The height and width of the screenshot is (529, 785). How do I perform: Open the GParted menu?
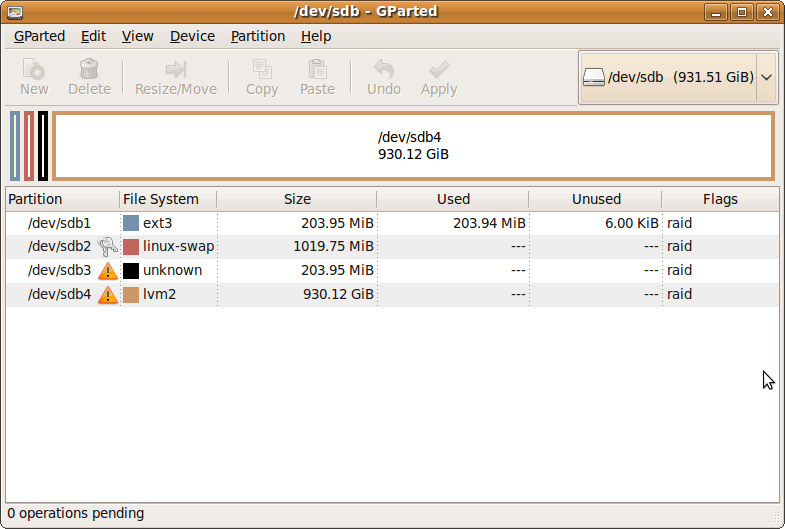pyautogui.click(x=40, y=37)
